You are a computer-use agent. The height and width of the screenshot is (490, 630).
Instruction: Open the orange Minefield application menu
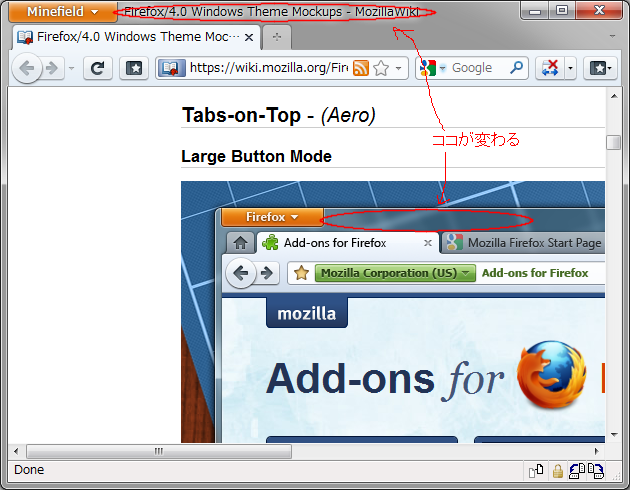point(63,11)
